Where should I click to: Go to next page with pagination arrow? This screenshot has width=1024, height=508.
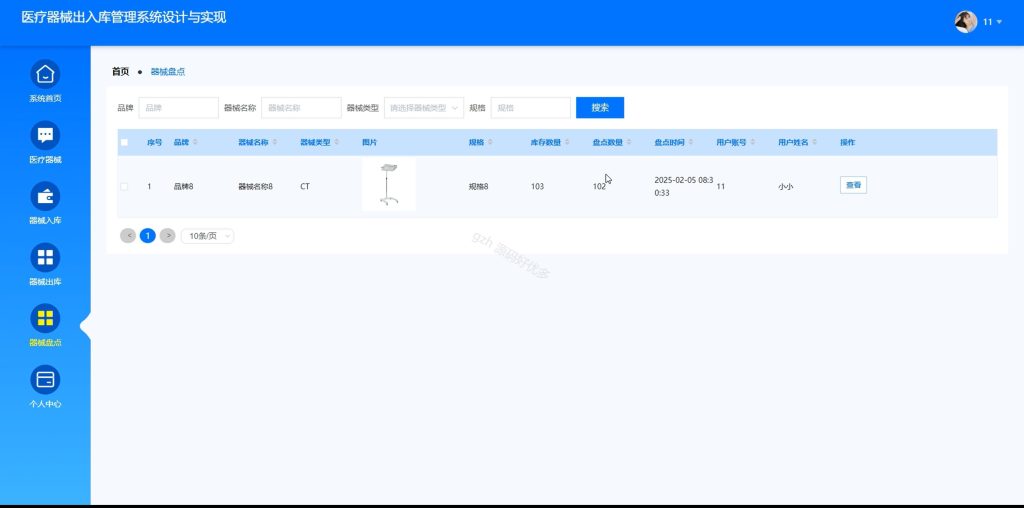pyautogui.click(x=168, y=236)
